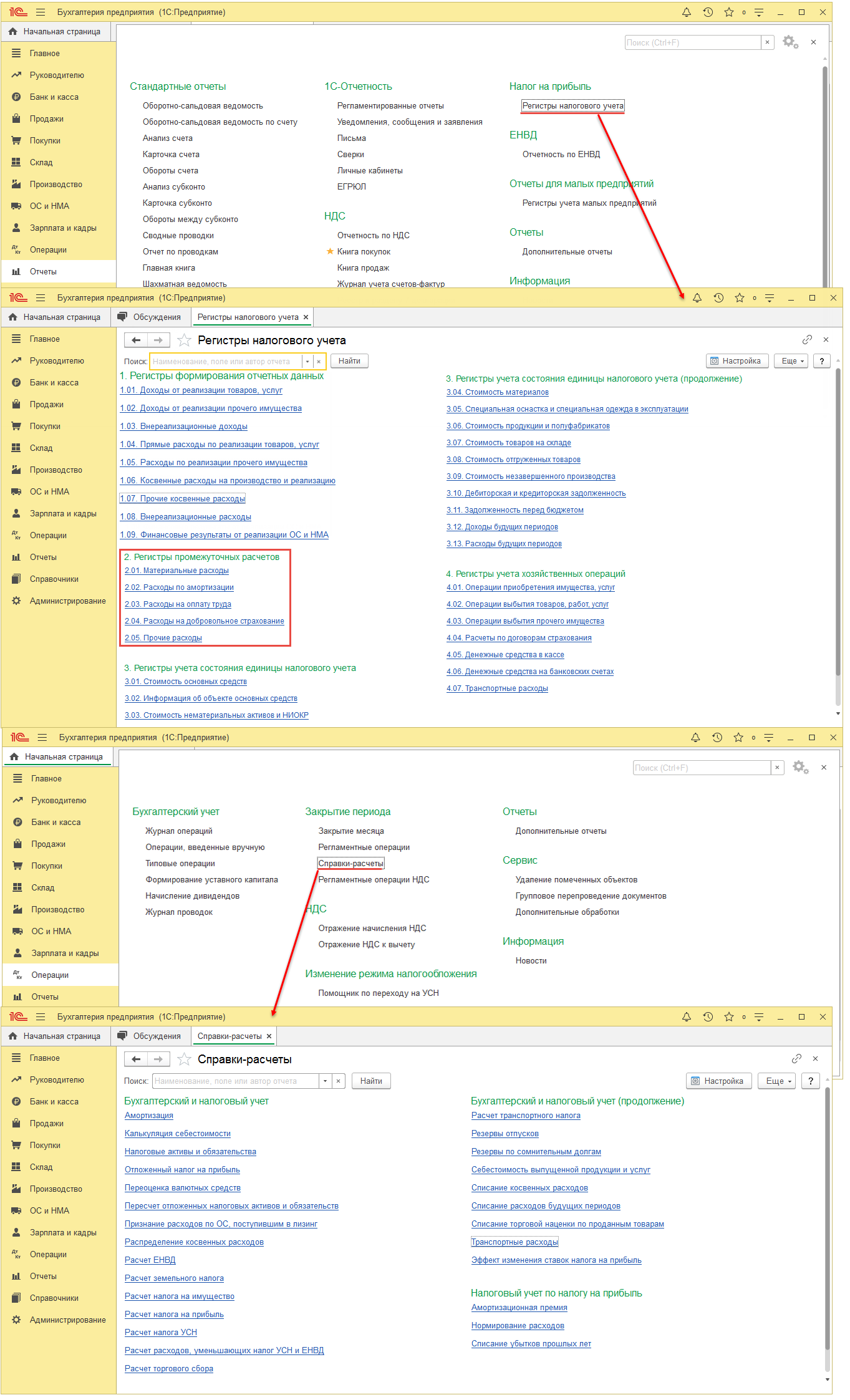
Task: Open Закрытие месяца link
Action: (x=351, y=831)
